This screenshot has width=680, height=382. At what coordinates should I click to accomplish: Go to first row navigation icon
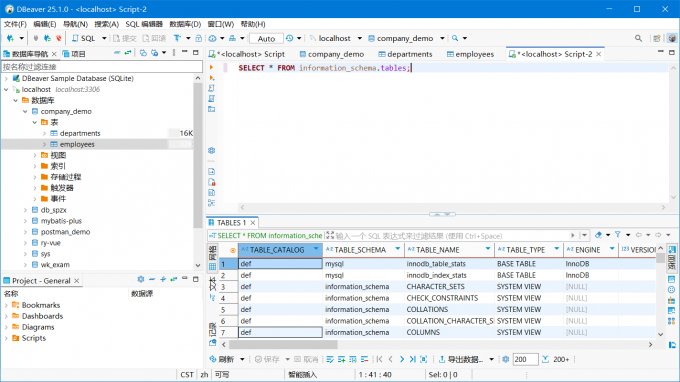pos(380,359)
